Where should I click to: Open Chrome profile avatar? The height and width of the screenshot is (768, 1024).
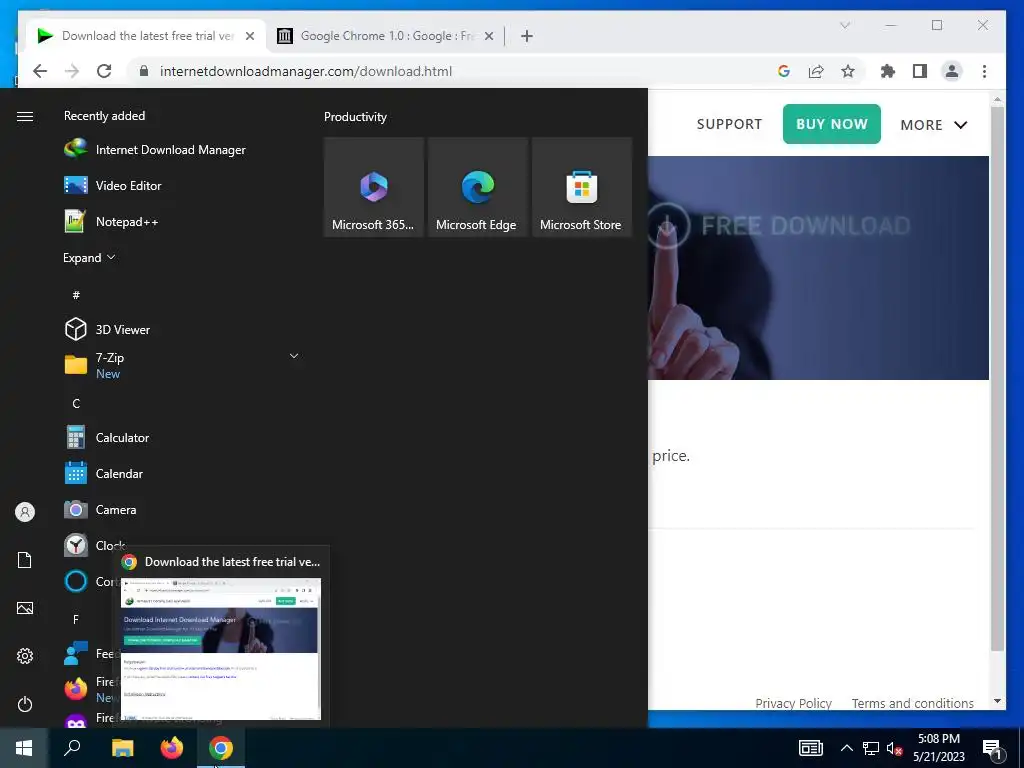[952, 71]
